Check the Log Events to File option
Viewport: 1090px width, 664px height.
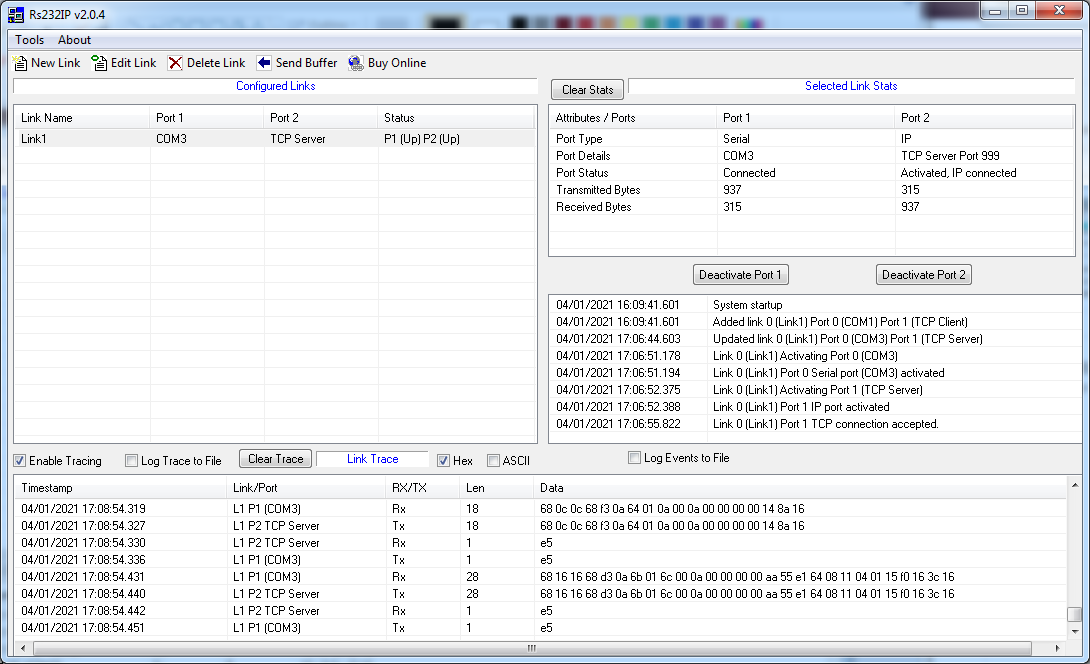point(634,458)
